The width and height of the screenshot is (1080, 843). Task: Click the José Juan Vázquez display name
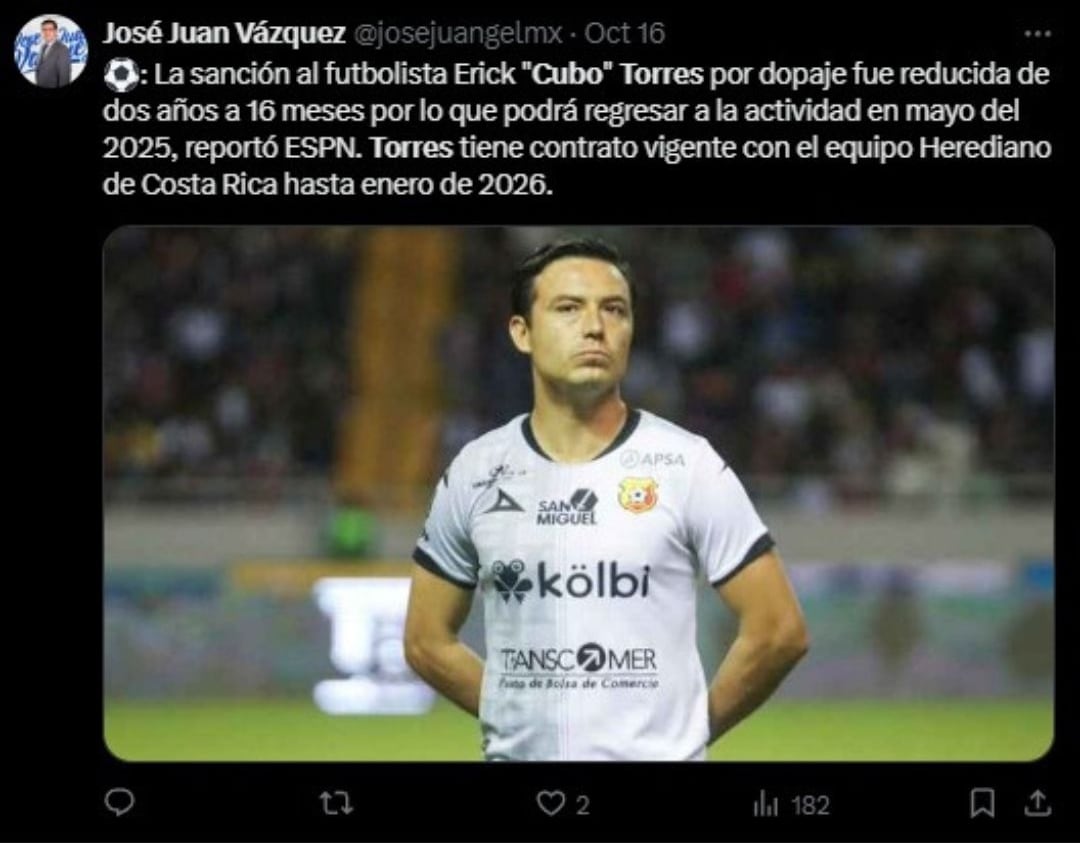224,33
